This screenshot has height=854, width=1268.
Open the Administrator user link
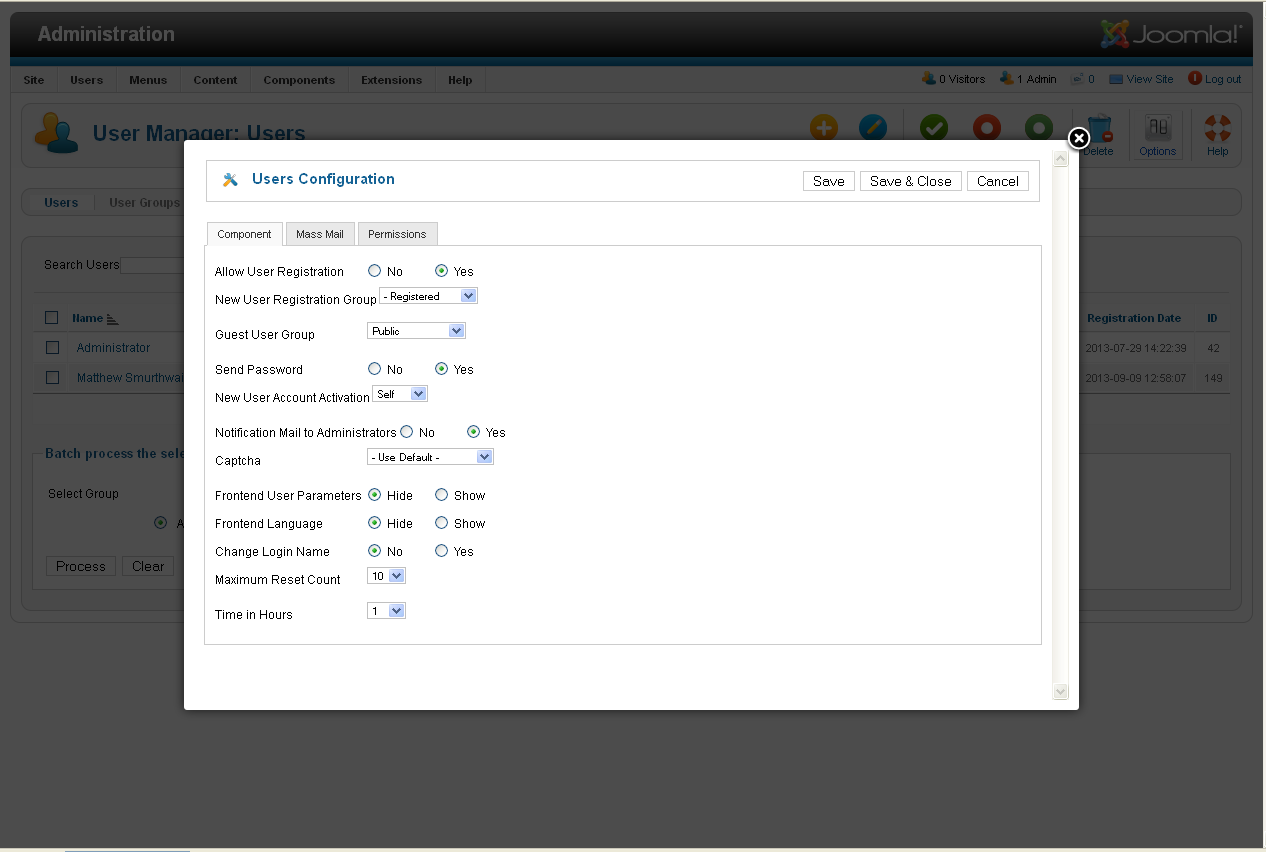coord(113,348)
